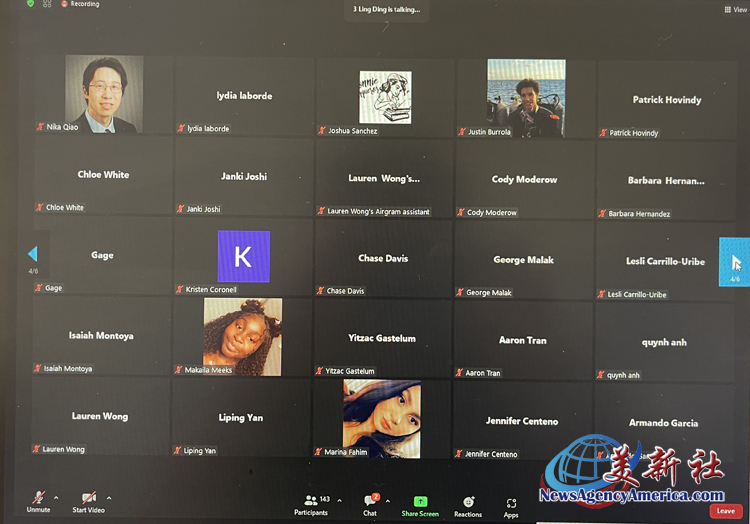750x524 pixels.
Task: Expand audio options arrow beside Unmute
Action: point(56,498)
